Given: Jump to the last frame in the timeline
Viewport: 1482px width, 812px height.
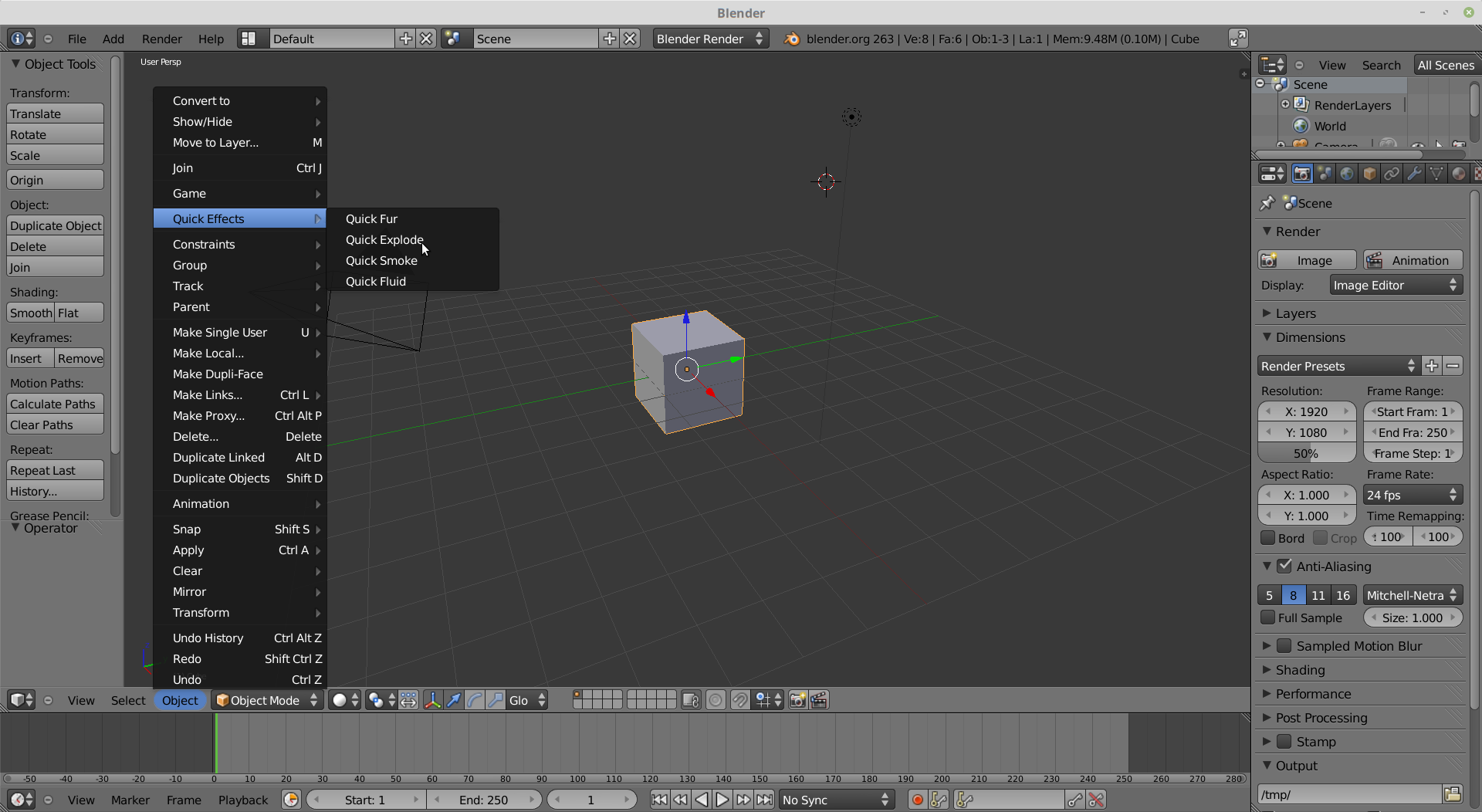Looking at the screenshot, I should [764, 800].
